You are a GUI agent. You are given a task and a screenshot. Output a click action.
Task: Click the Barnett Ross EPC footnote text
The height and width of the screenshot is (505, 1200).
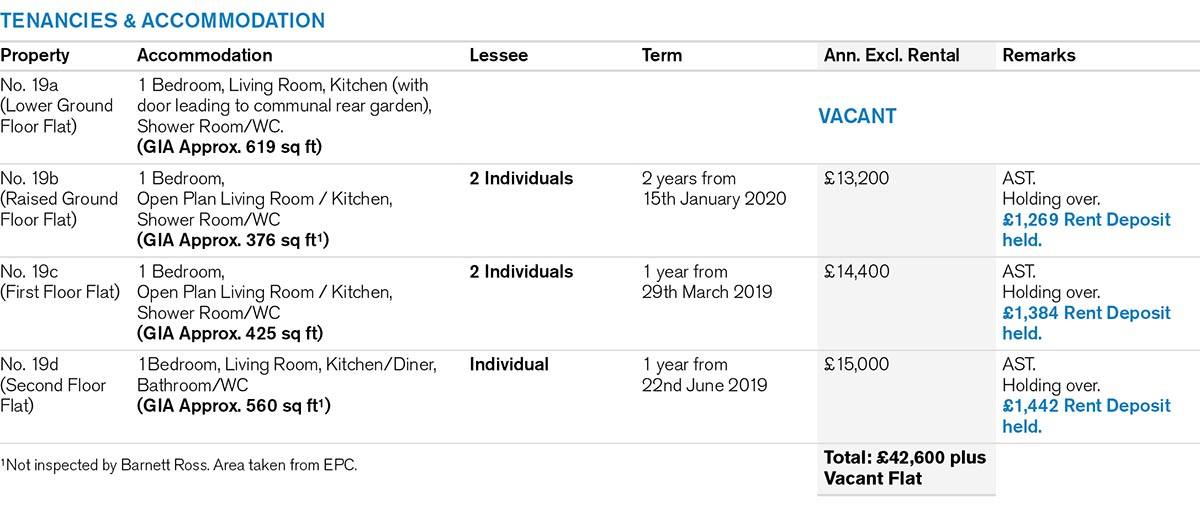179,466
